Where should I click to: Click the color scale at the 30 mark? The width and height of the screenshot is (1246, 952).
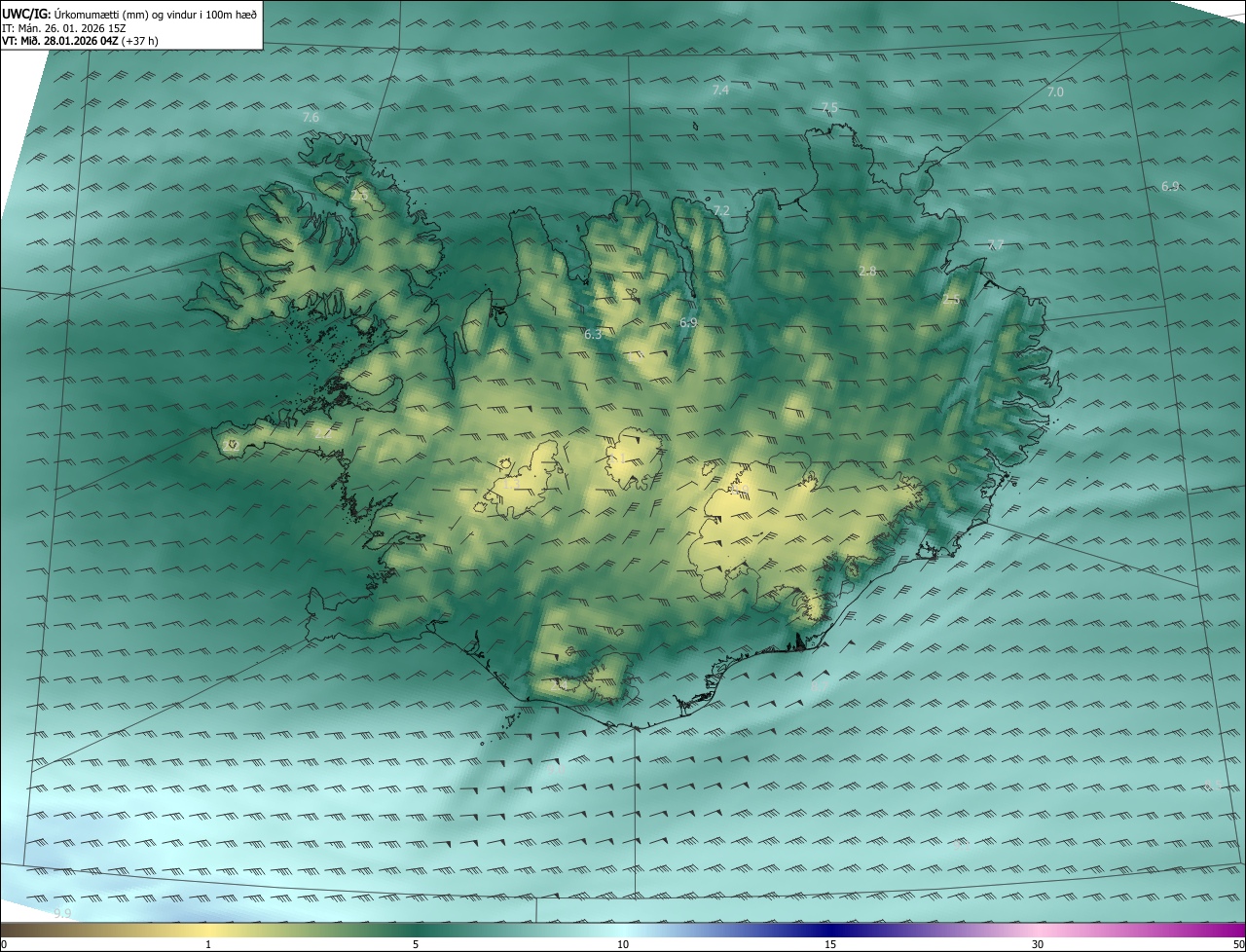1038,944
